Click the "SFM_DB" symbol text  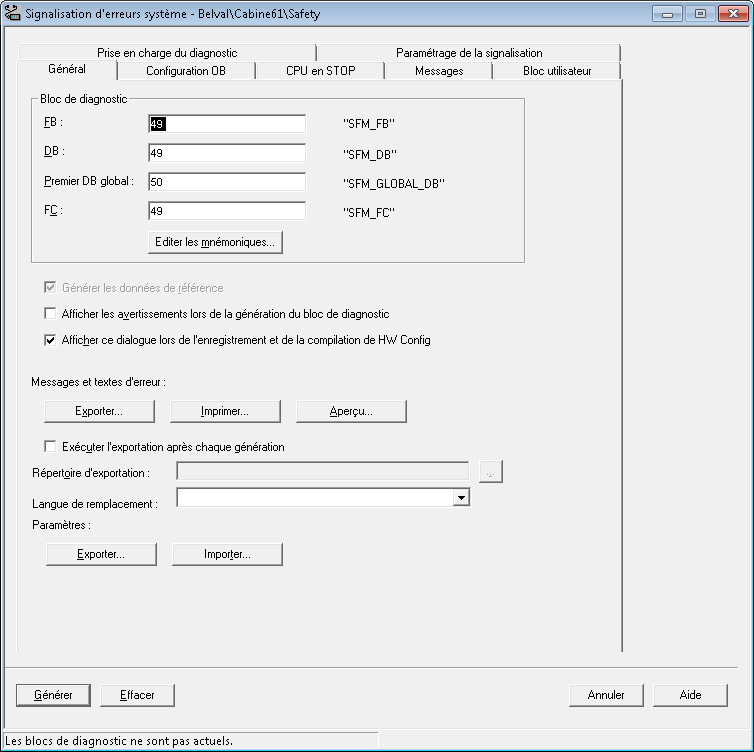coord(370,154)
